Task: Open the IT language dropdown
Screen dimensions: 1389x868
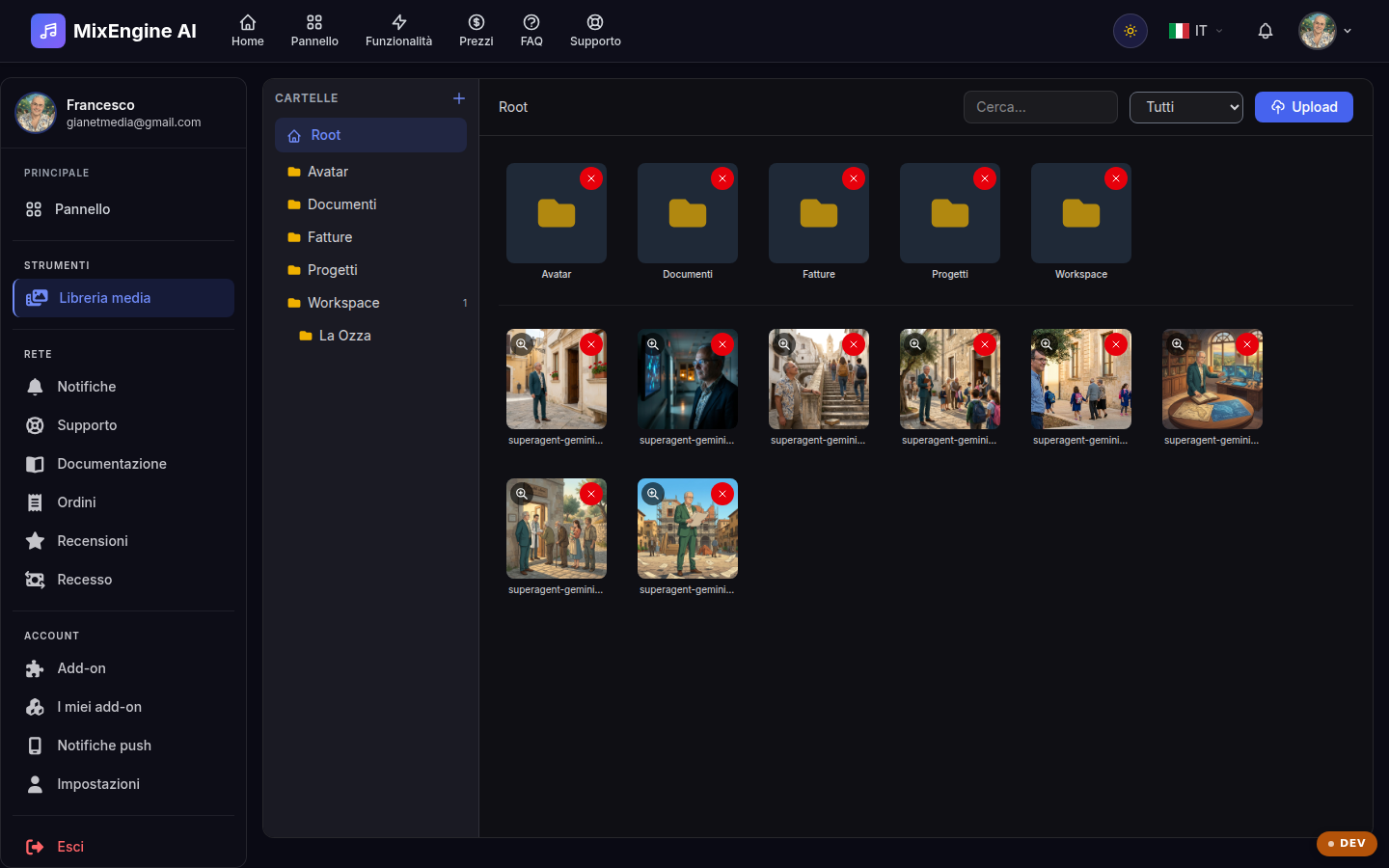Action: [x=1196, y=31]
